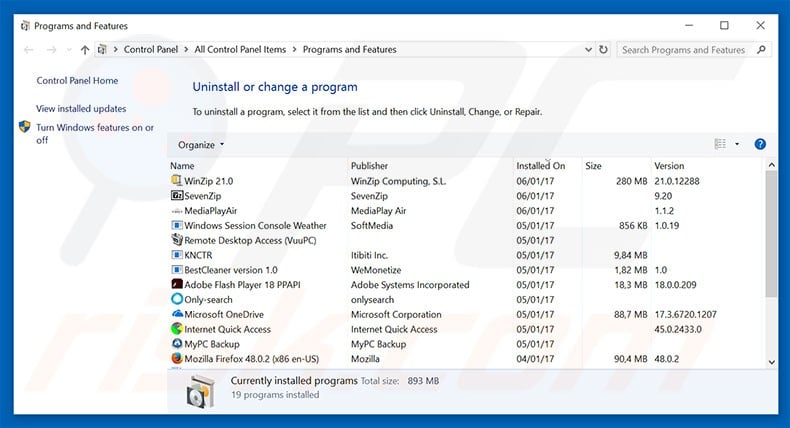Click the MediaPlayAir program icon
790x428 pixels.
coord(177,211)
